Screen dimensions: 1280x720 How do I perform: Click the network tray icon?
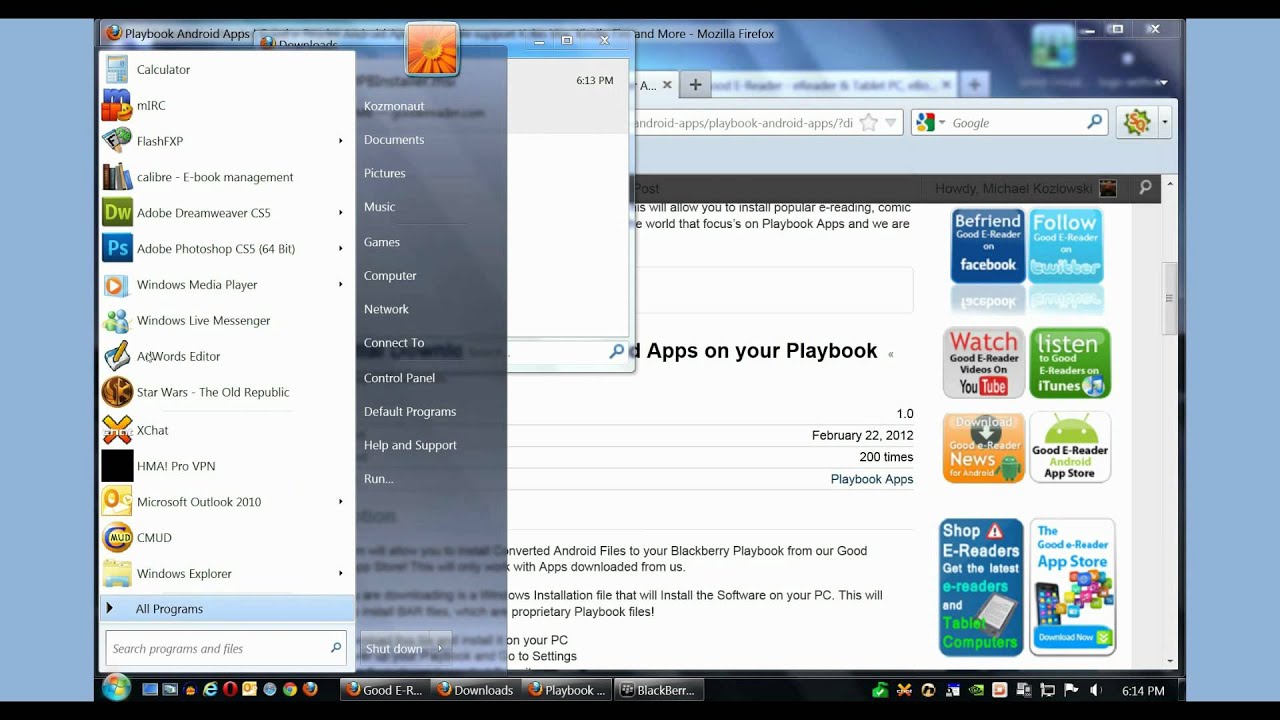[1047, 690]
